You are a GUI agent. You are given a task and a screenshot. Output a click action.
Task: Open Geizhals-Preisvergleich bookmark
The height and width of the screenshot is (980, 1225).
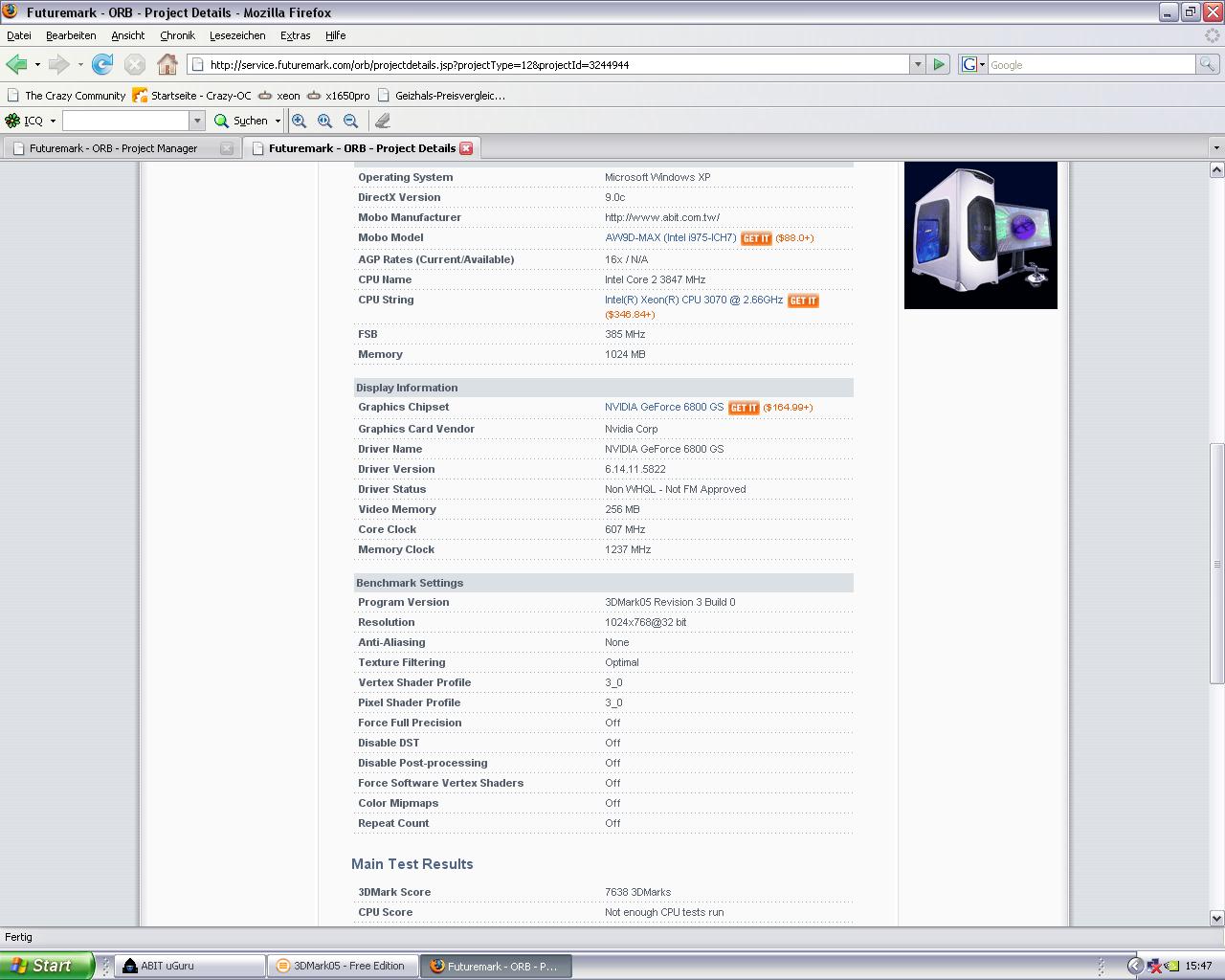pyautogui.click(x=442, y=96)
